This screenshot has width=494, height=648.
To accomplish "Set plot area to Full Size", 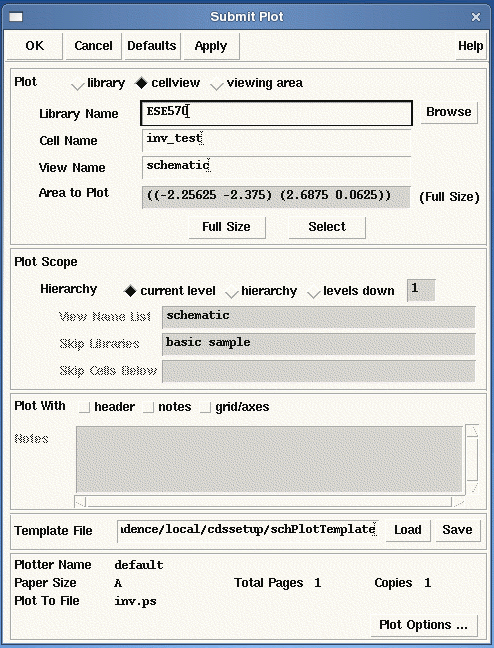I will click(x=227, y=227).
